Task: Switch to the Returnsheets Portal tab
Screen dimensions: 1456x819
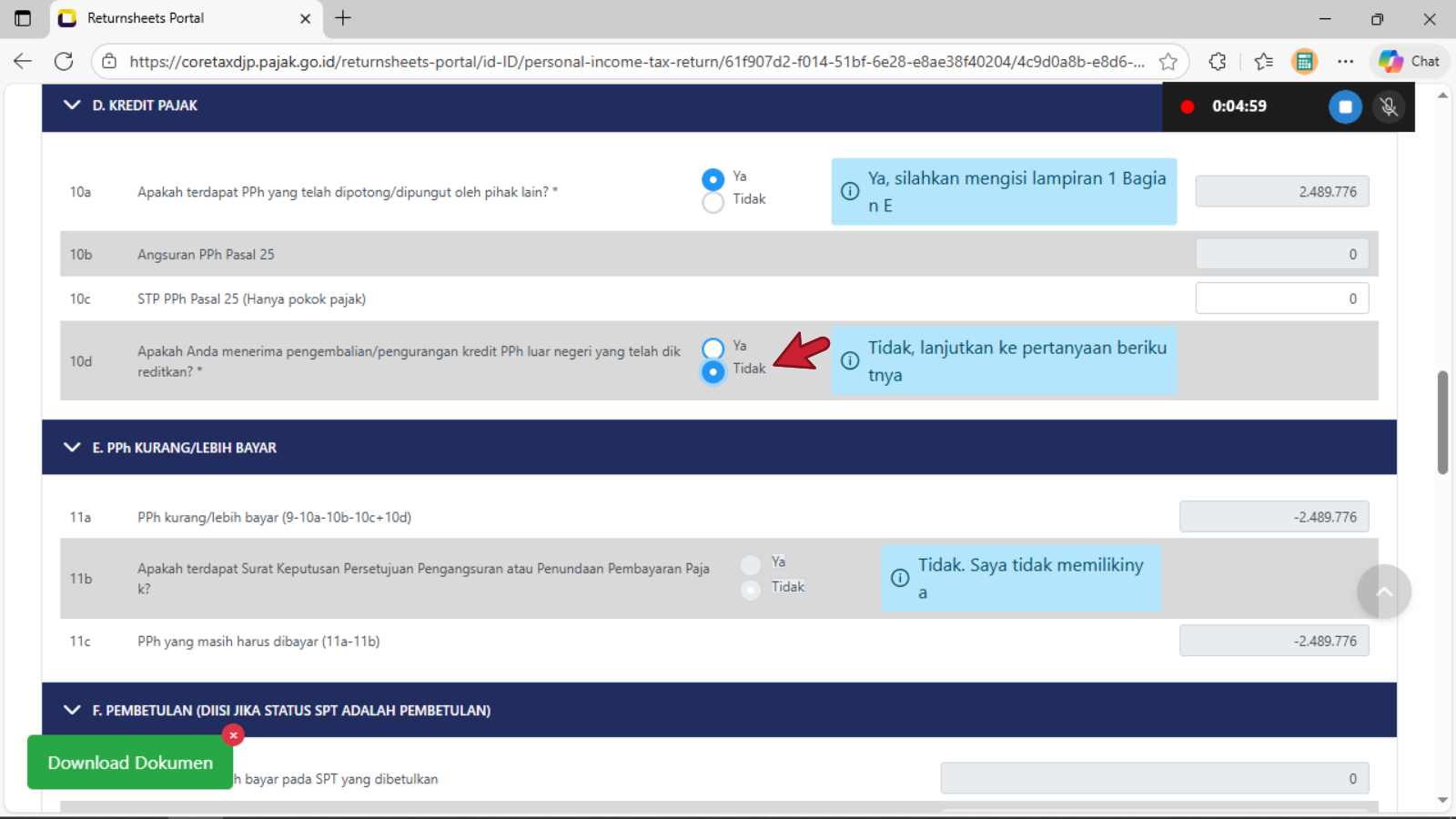Action: tap(182, 18)
